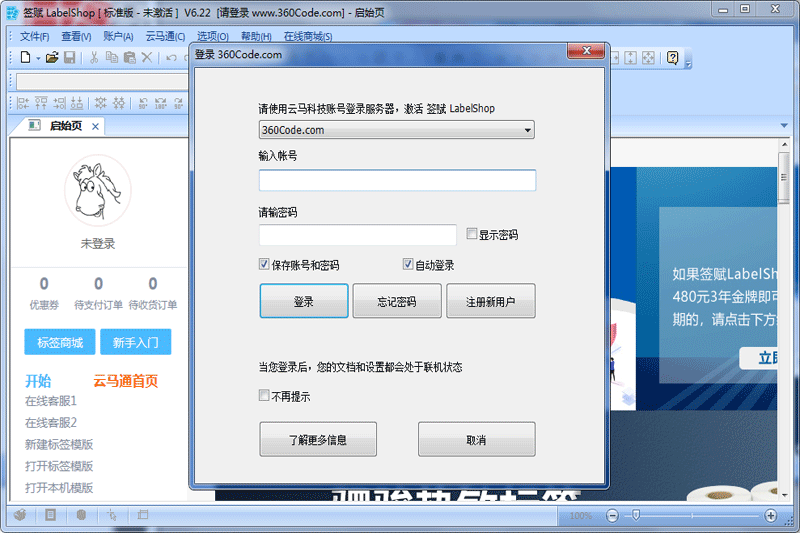This screenshot has width=800, height=533.
Task: Click the 忘记密码 button
Action: tap(397, 301)
